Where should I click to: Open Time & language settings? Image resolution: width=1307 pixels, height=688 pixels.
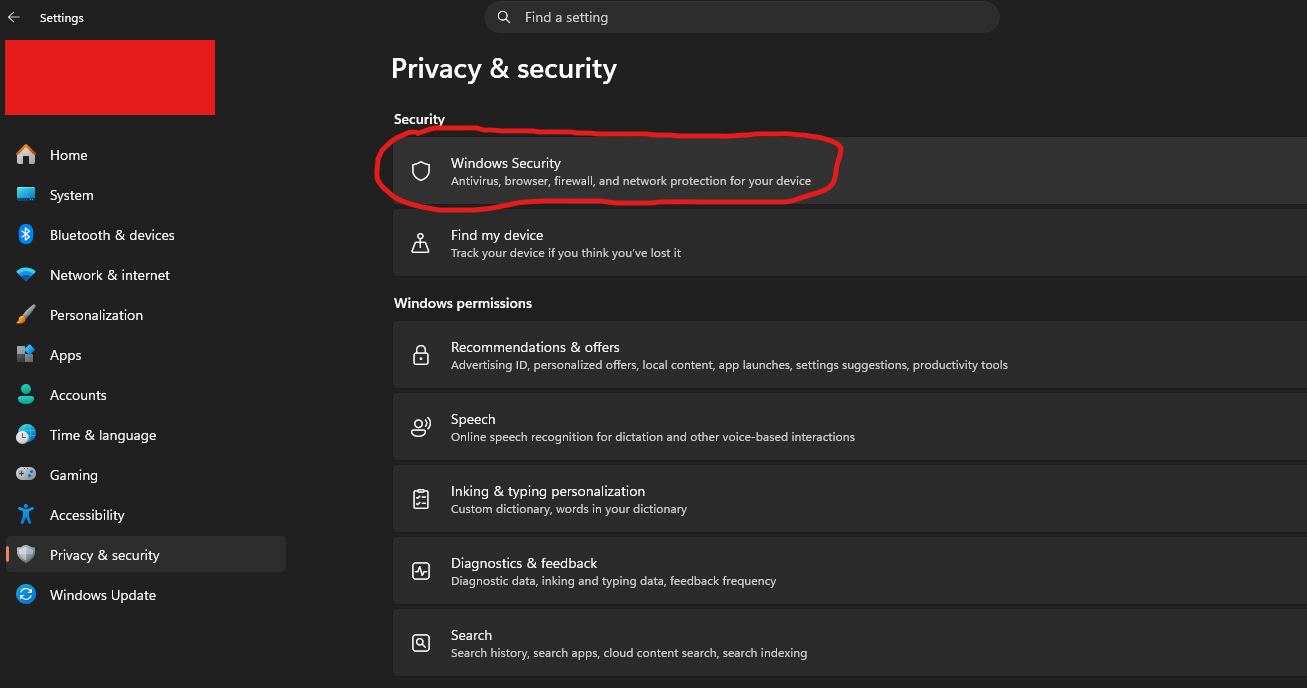point(103,435)
